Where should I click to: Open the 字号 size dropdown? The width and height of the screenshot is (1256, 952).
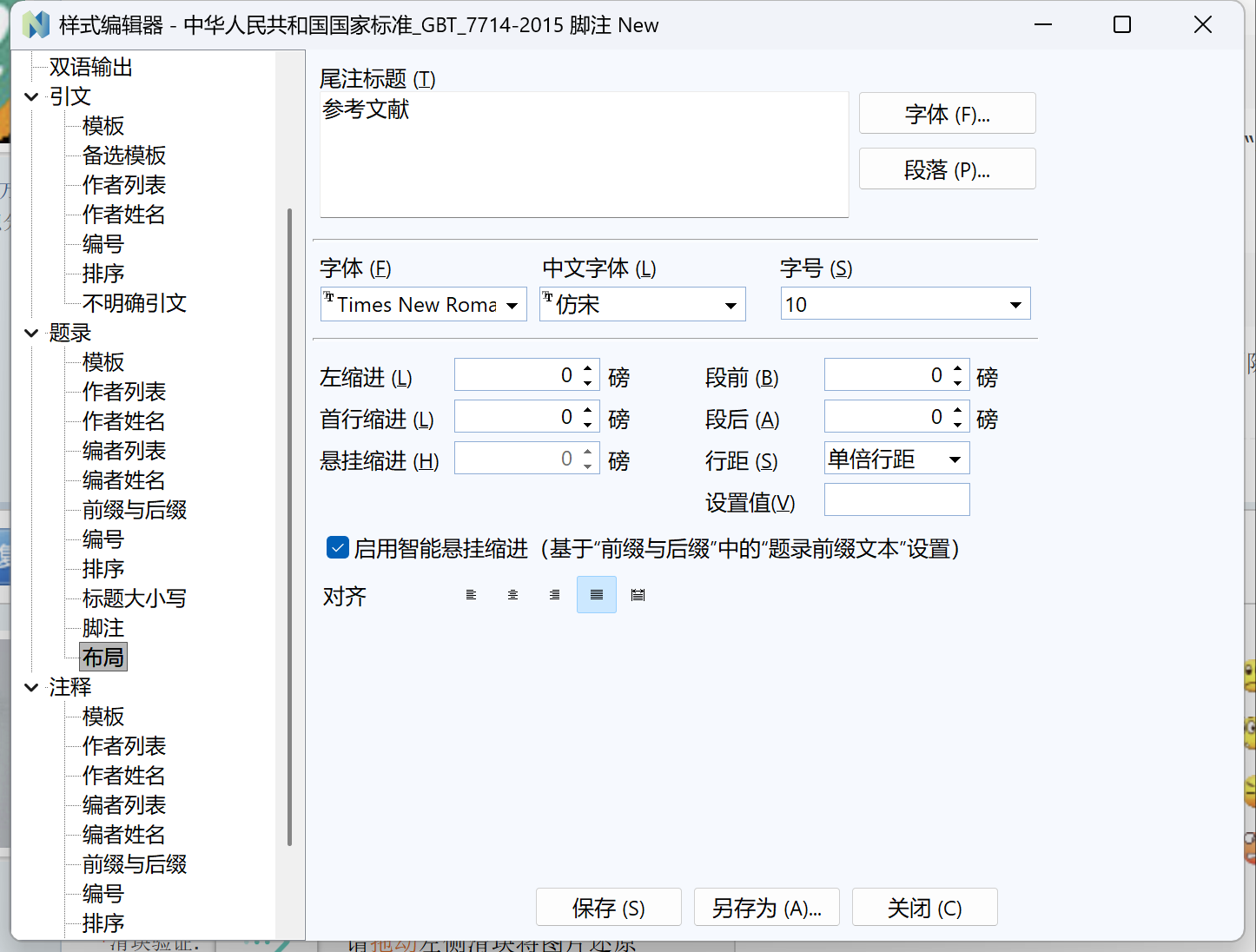(x=1015, y=305)
